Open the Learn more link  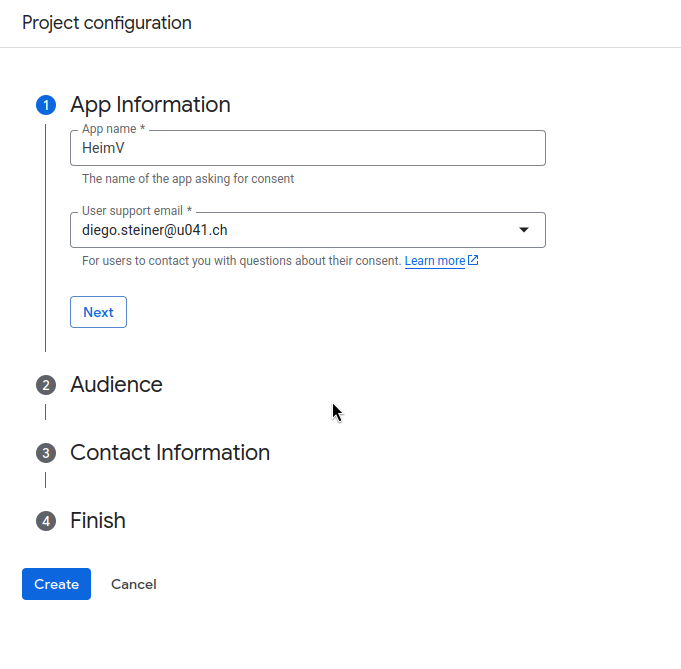435,261
